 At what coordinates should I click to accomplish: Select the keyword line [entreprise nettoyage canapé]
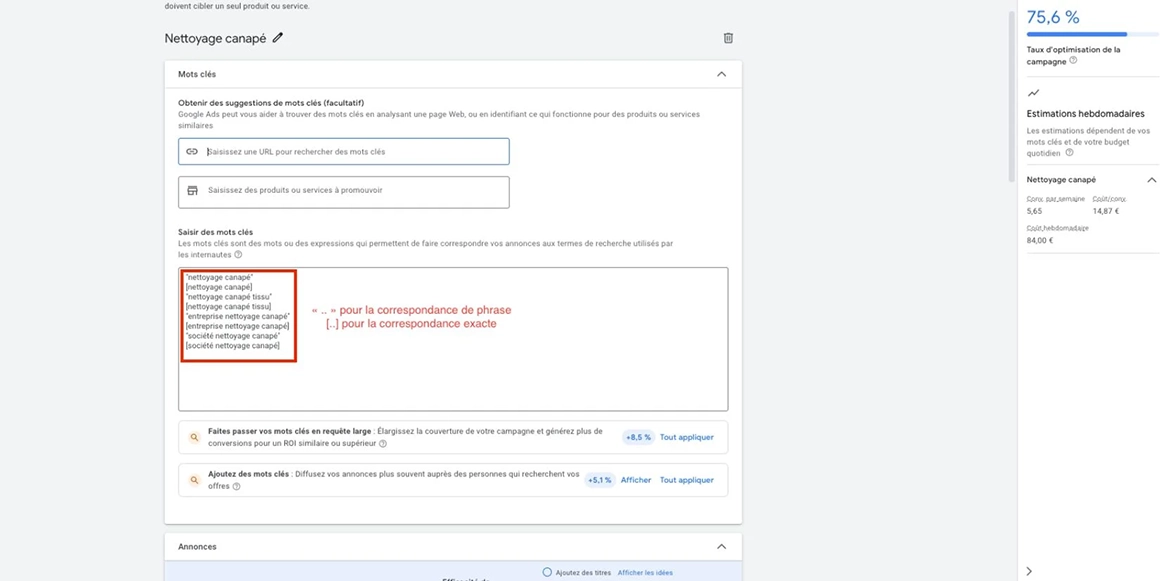coord(236,326)
